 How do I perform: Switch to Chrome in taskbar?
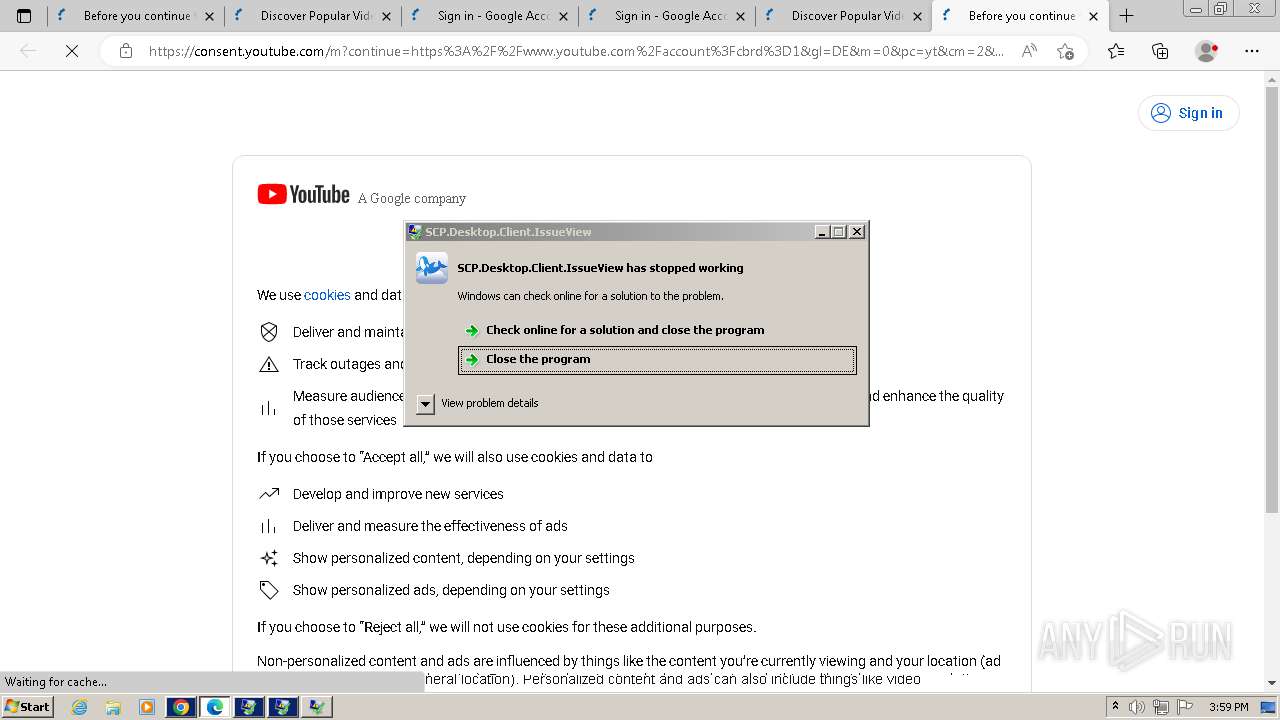181,707
